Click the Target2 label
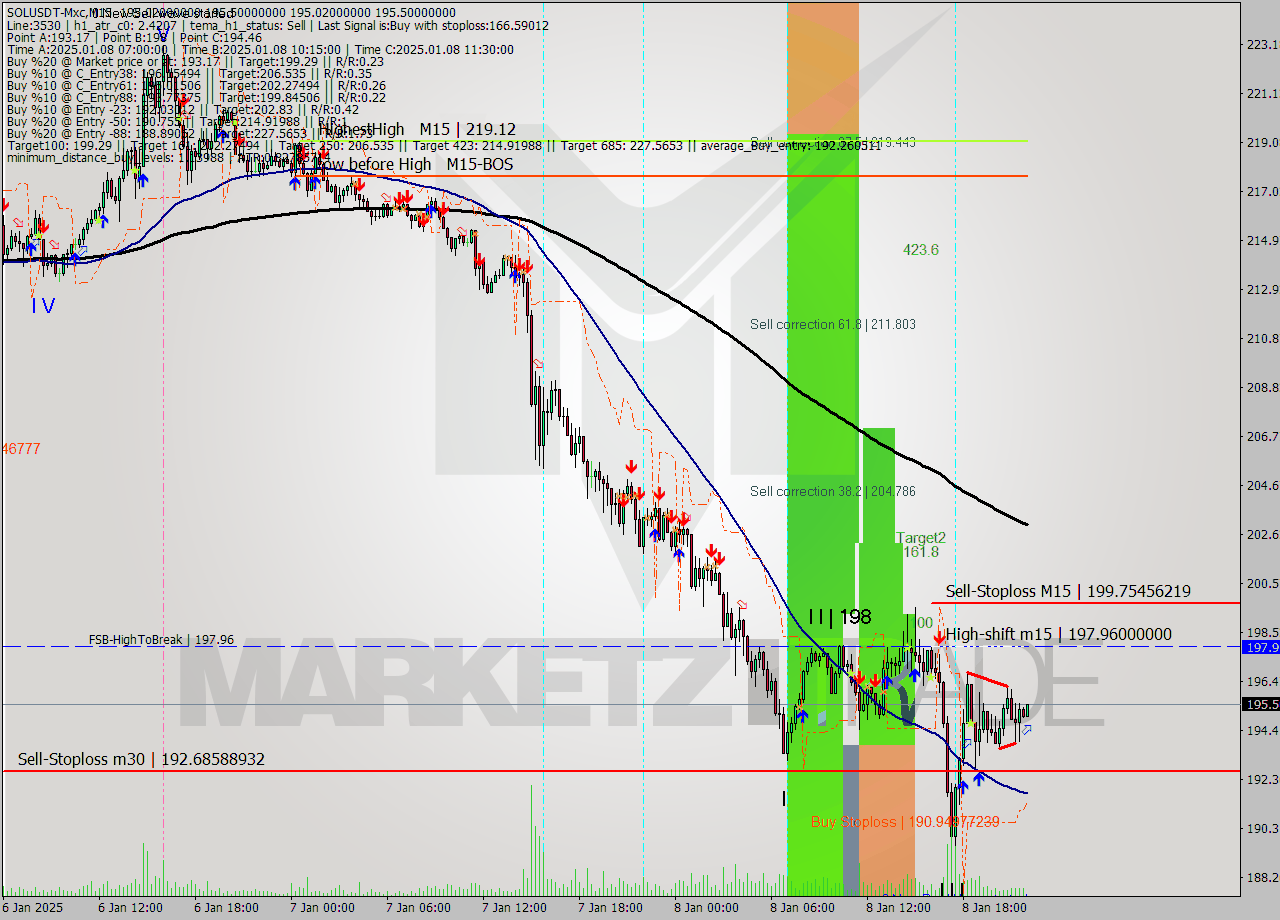The image size is (1280, 920). click(920, 537)
